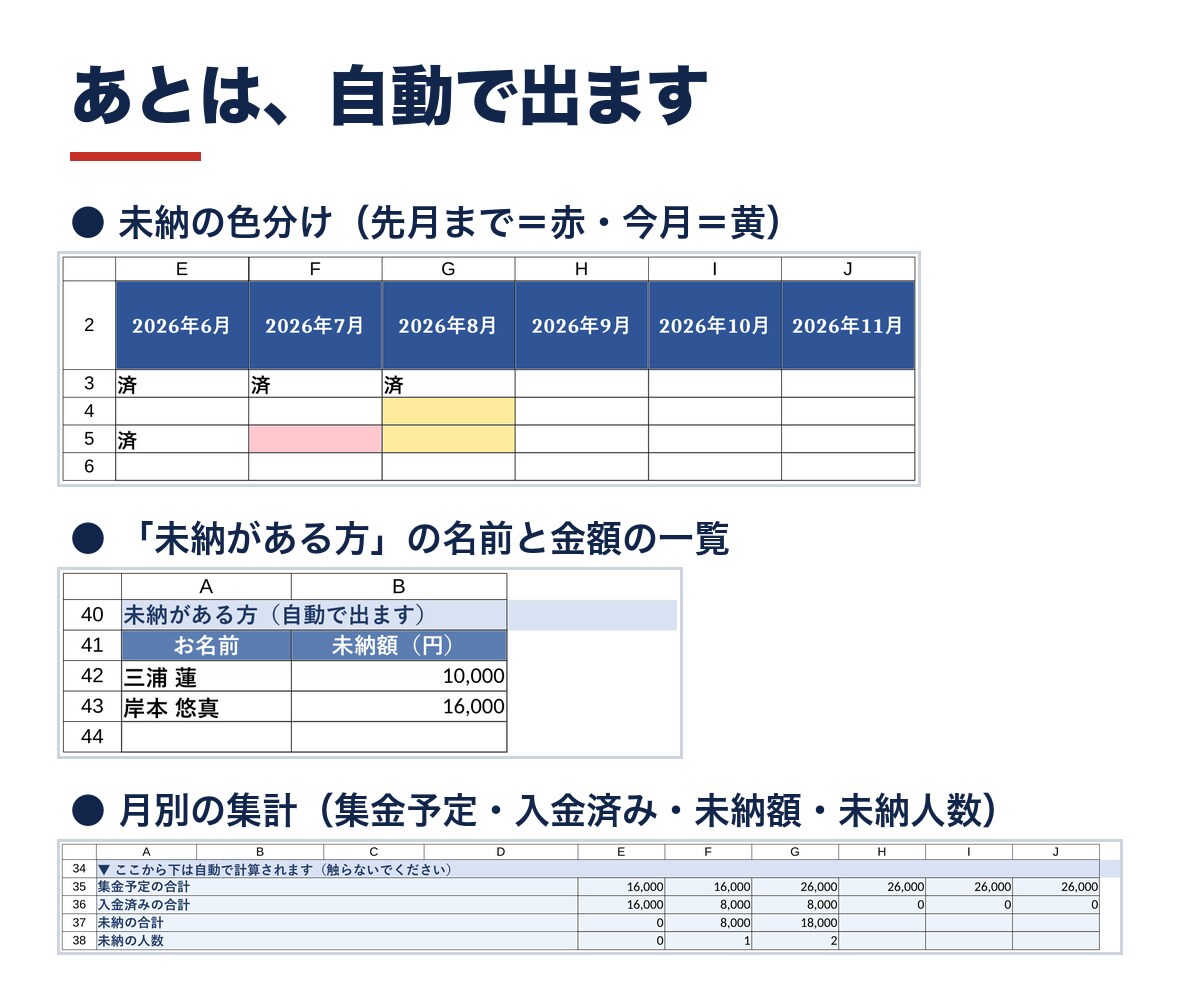The image size is (1200, 1000).
Task: Select row header 44 in the unpaid list
Action: [x=92, y=737]
